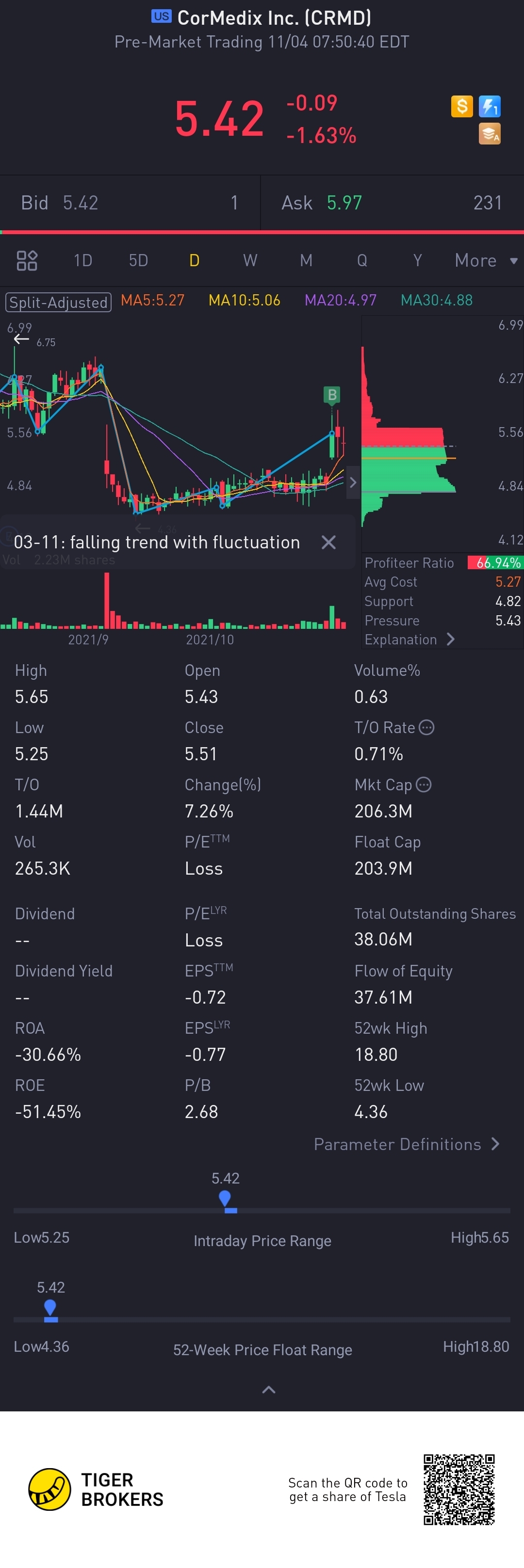Switch to the 5D chart tab
Screen dimensions: 524x1568
(138, 260)
